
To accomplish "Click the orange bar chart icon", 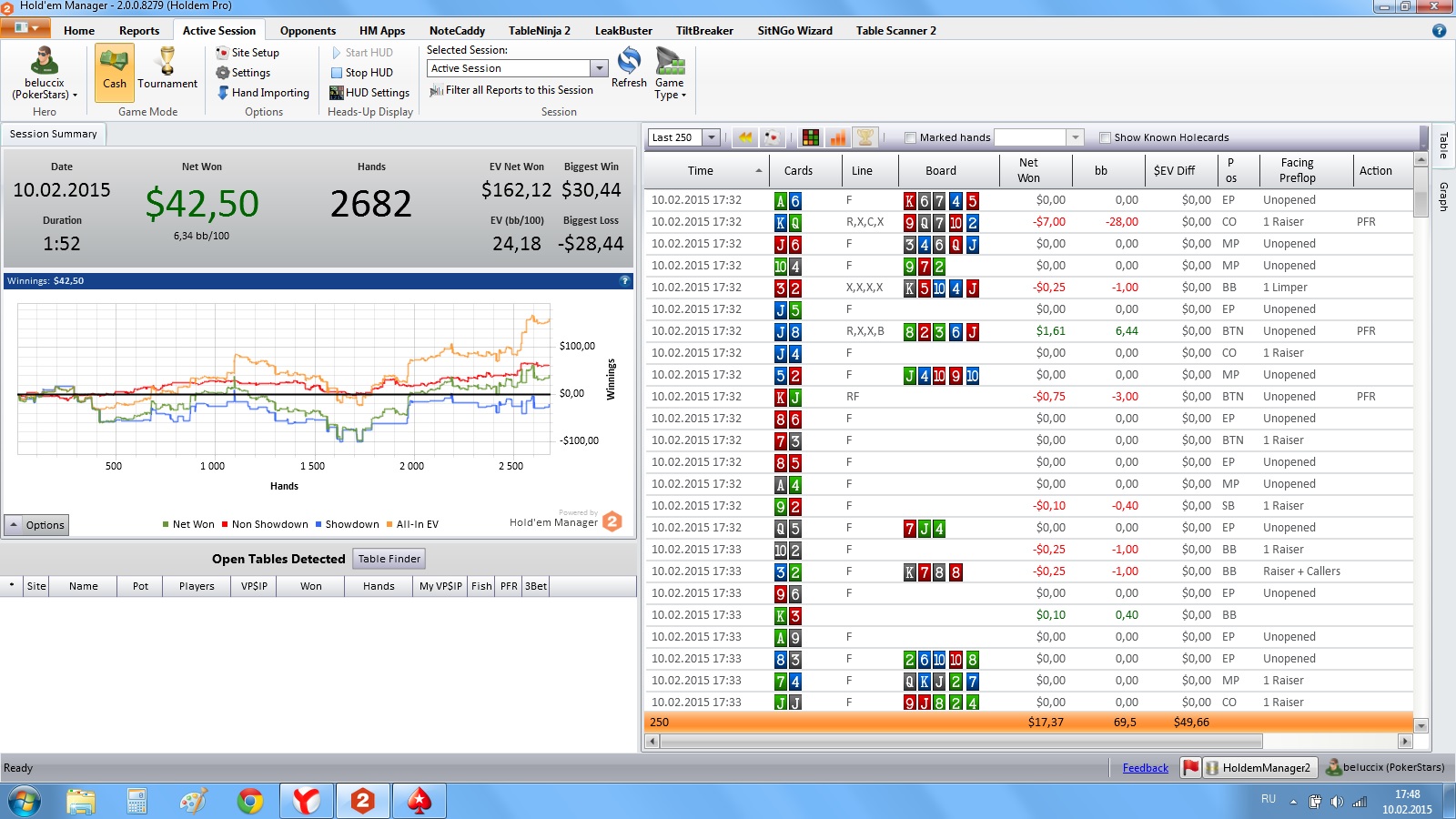I will 838,137.
